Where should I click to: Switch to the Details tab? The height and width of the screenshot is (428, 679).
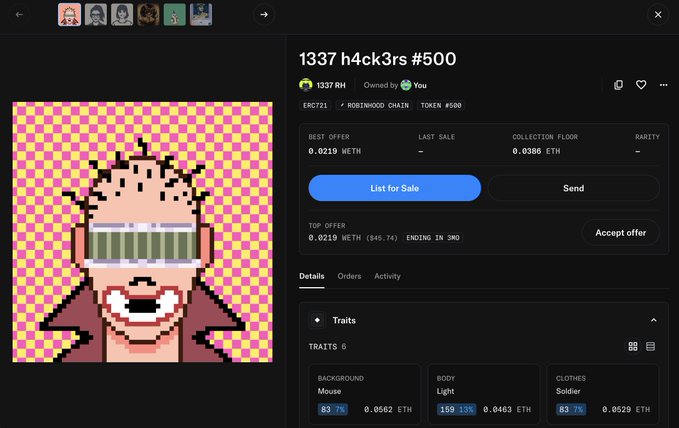312,276
